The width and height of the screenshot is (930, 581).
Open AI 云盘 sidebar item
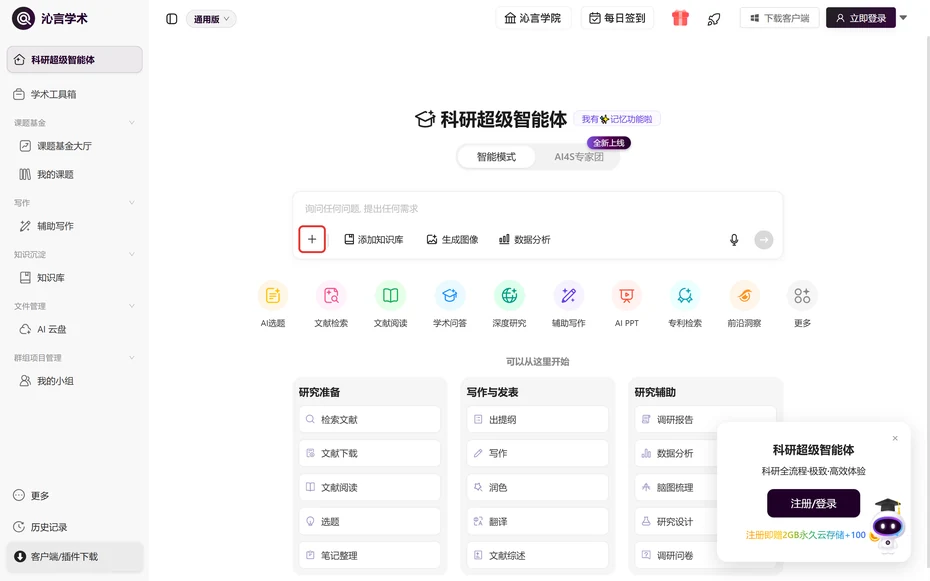click(75, 329)
